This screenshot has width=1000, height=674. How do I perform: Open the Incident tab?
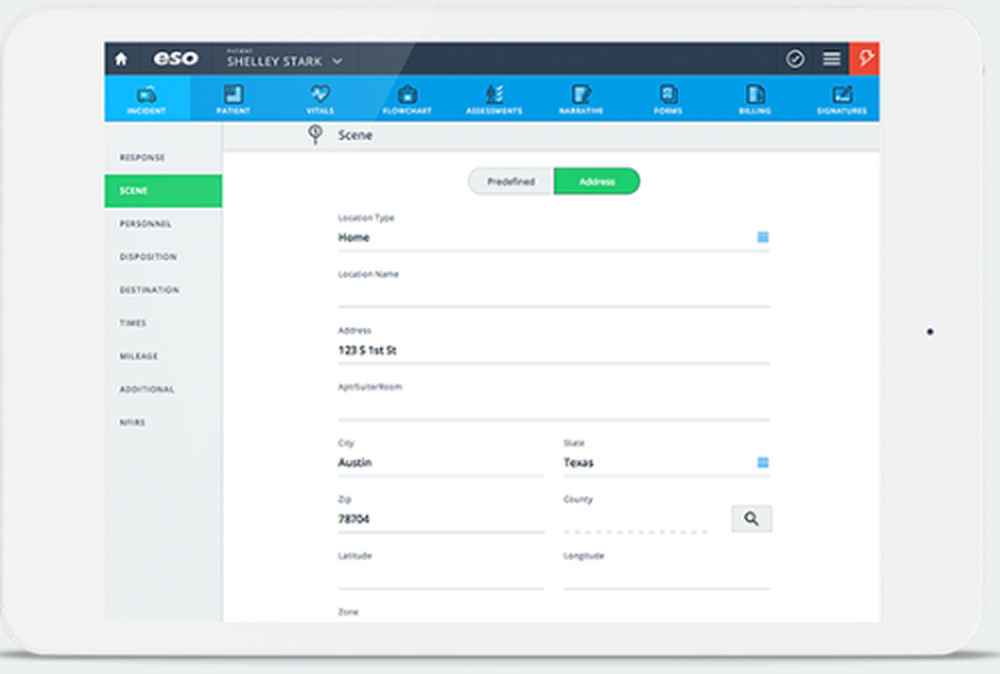(x=147, y=99)
